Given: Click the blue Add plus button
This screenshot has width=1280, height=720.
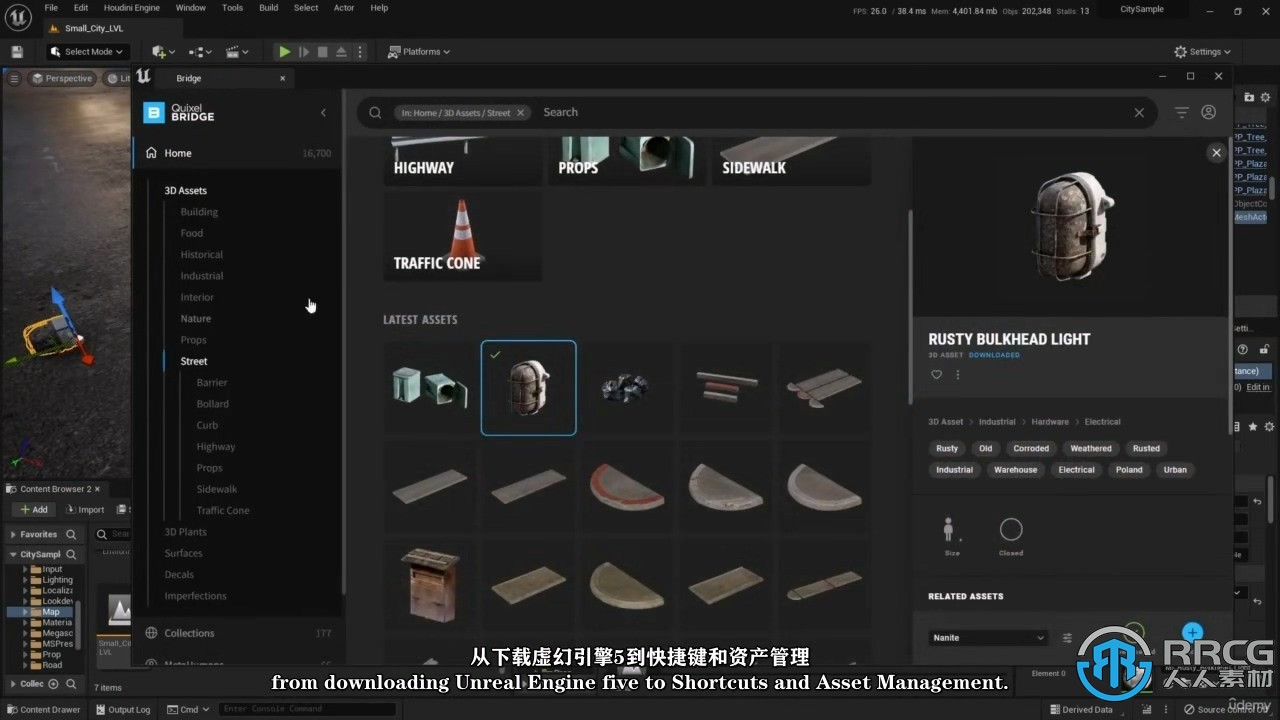Looking at the screenshot, I should pos(1192,632).
